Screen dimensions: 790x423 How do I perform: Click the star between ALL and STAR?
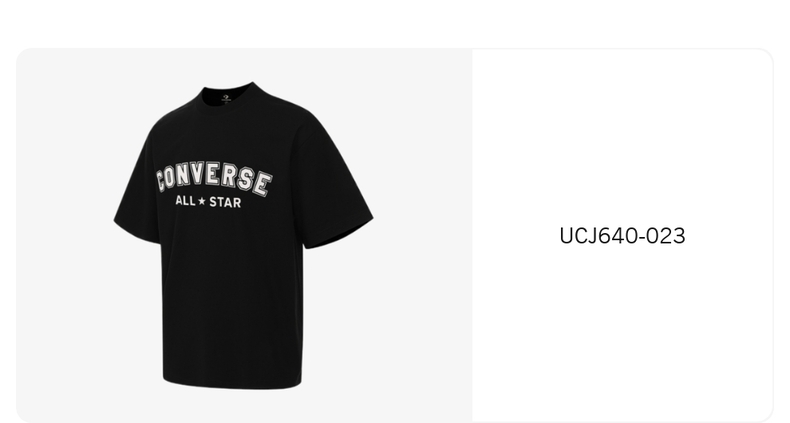click(x=202, y=201)
